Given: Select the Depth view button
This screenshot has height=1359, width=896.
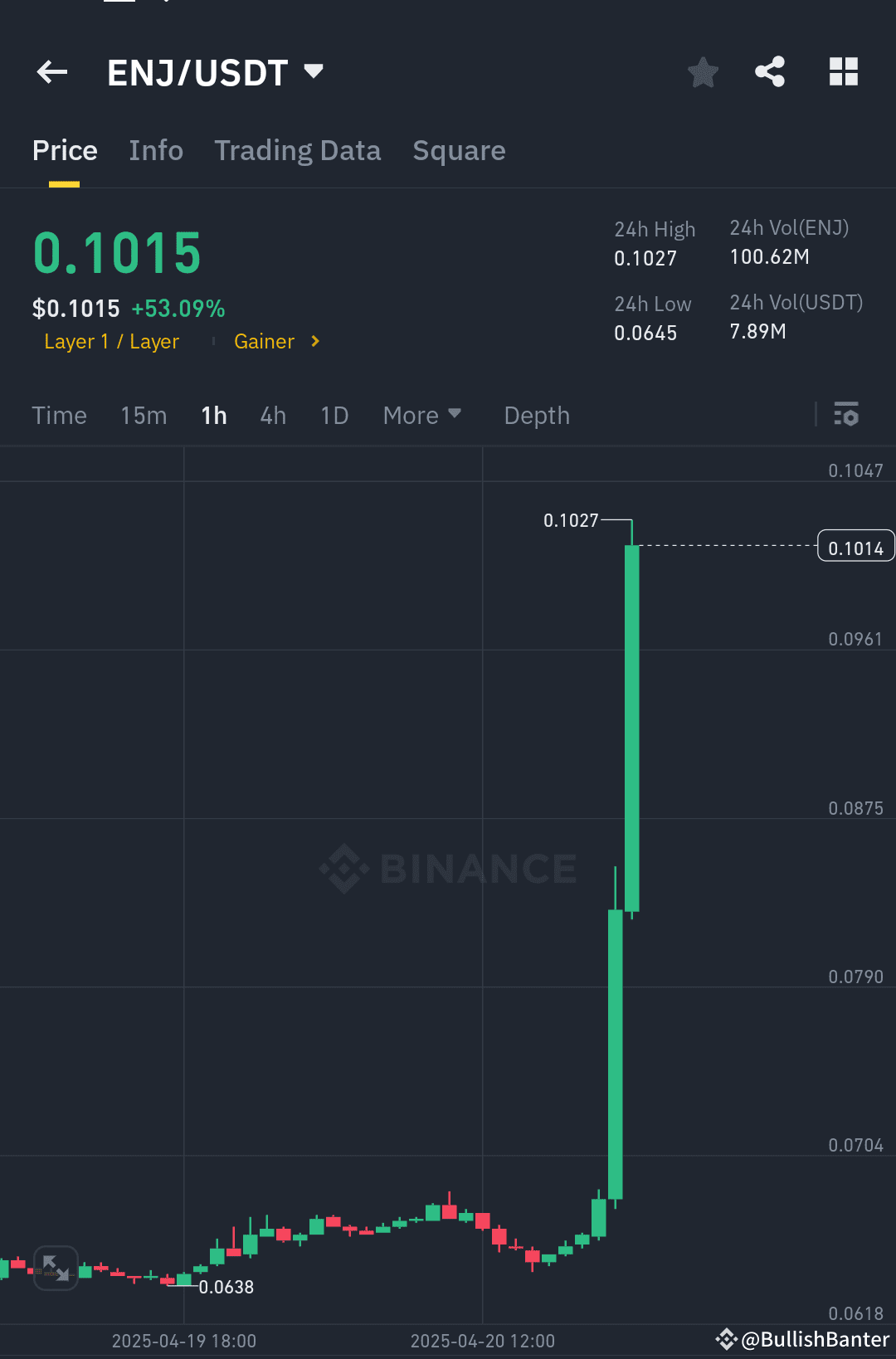Looking at the screenshot, I should [536, 415].
